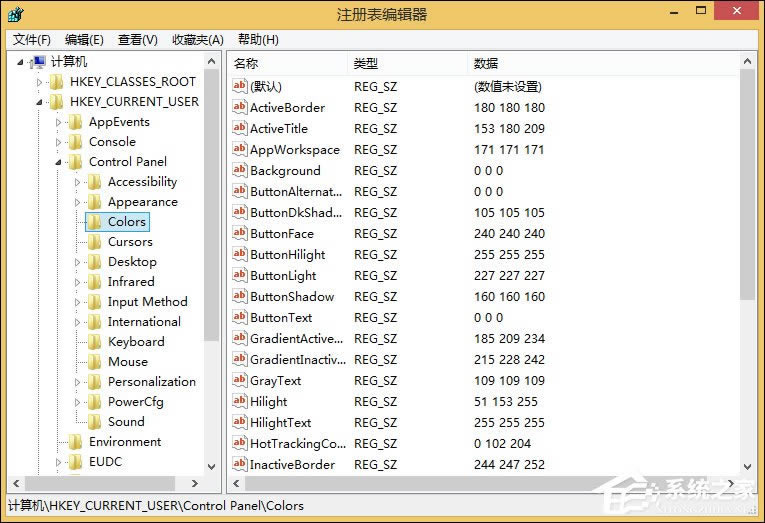Expand the Input Method key
The width and height of the screenshot is (765, 523).
coord(78,302)
